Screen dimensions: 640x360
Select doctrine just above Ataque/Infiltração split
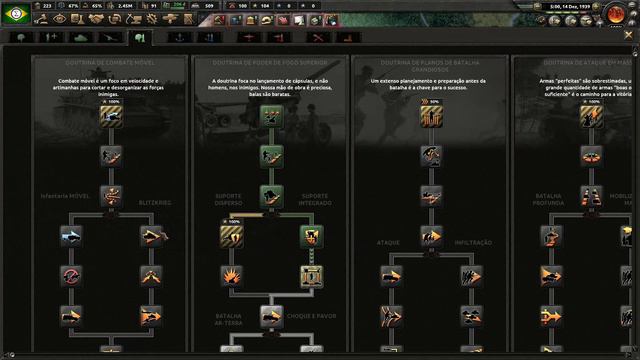point(431,236)
